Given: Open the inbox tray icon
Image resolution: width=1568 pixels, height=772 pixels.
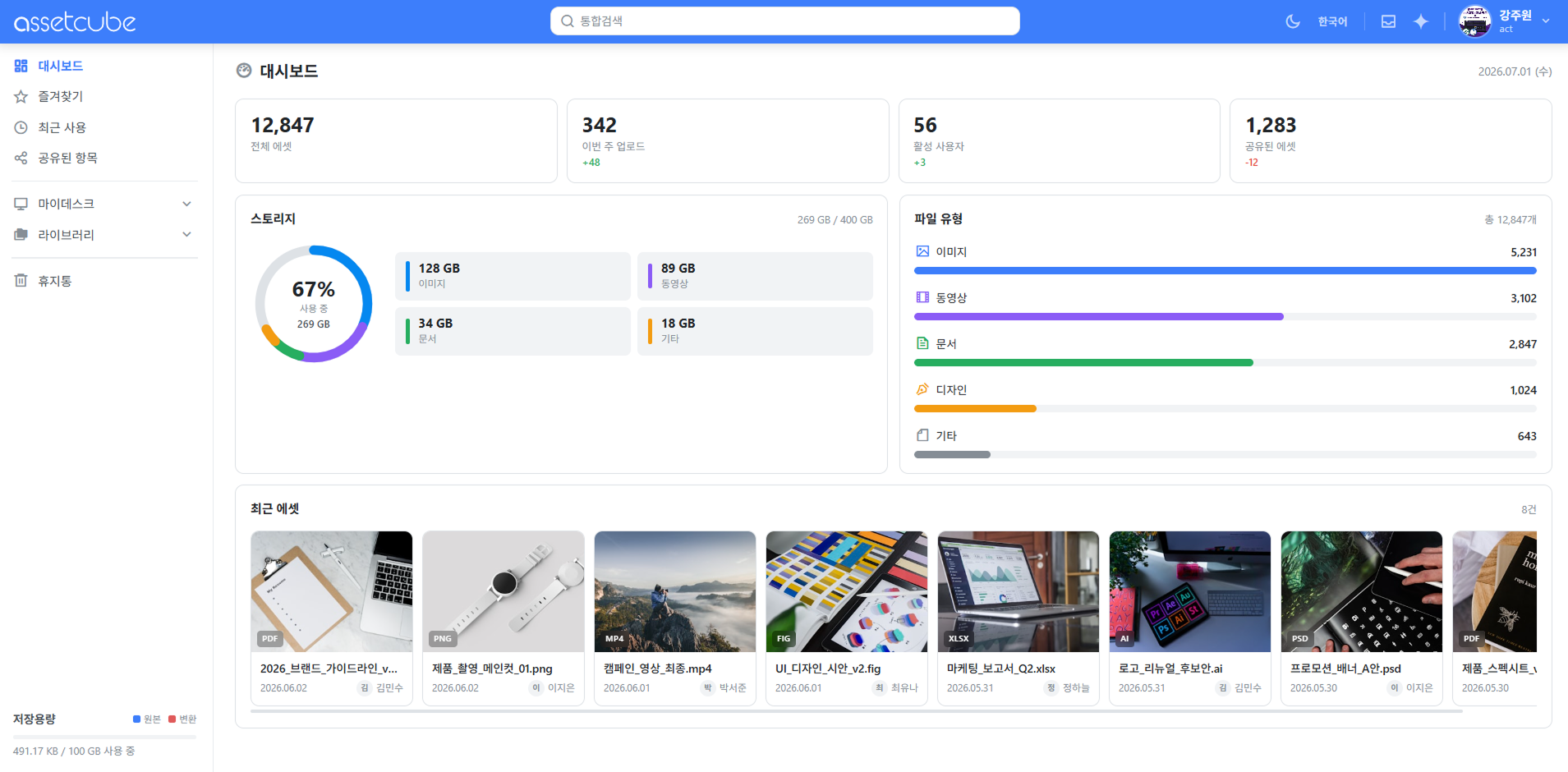Looking at the screenshot, I should [x=1388, y=21].
